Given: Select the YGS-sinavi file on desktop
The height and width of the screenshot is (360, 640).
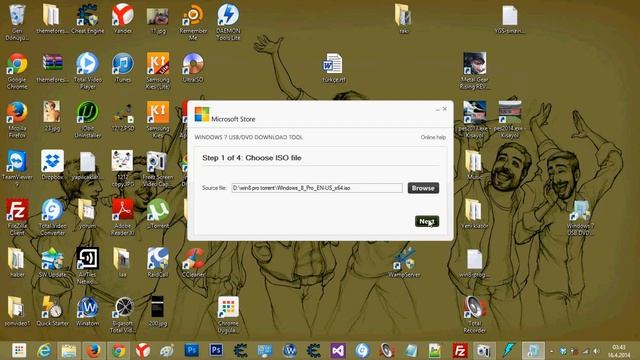Looking at the screenshot, I should coord(510,19).
